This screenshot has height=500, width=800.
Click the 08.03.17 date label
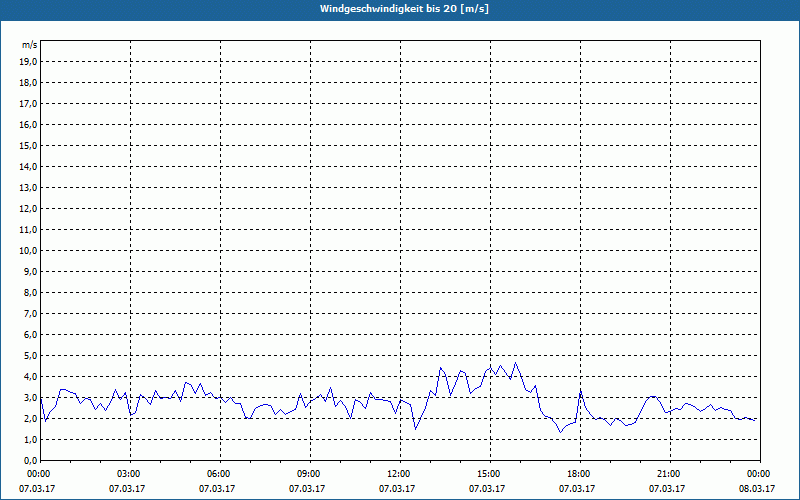(757, 489)
